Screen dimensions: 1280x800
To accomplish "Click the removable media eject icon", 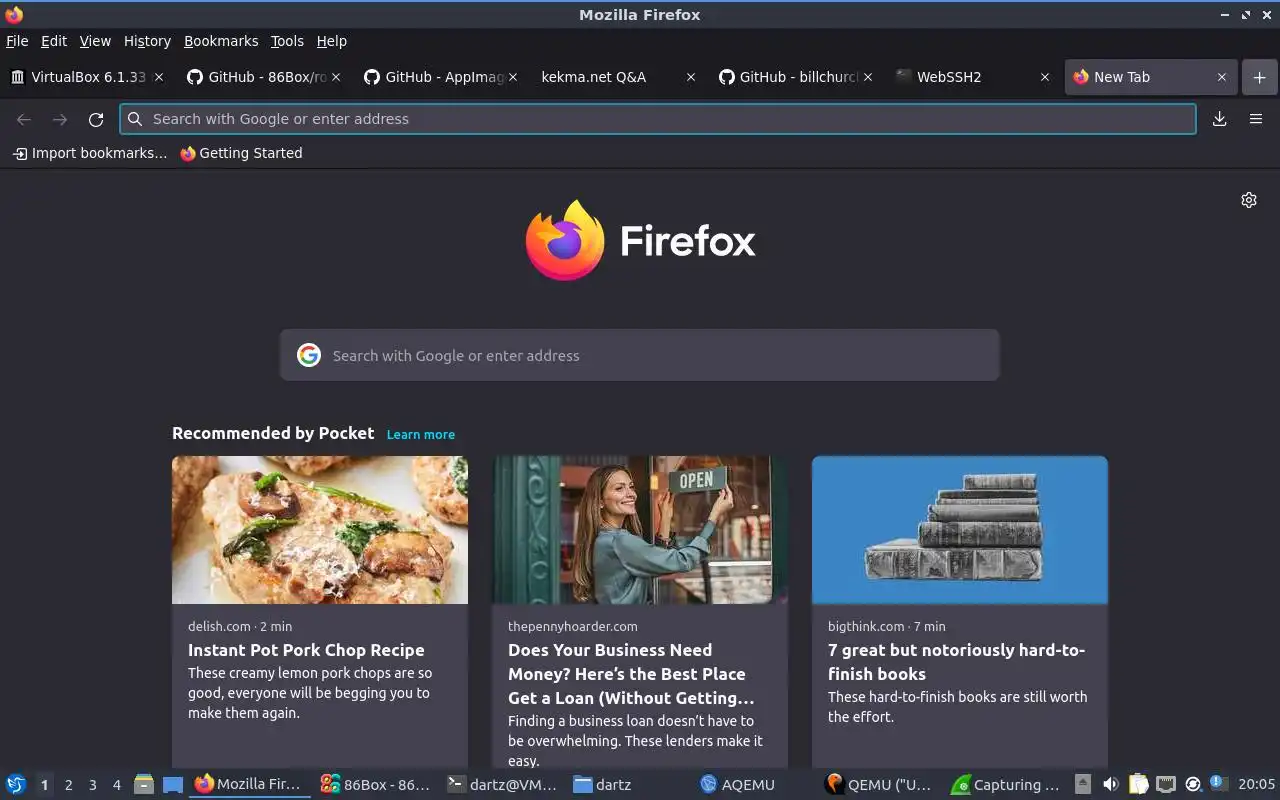I will coord(1083,785).
